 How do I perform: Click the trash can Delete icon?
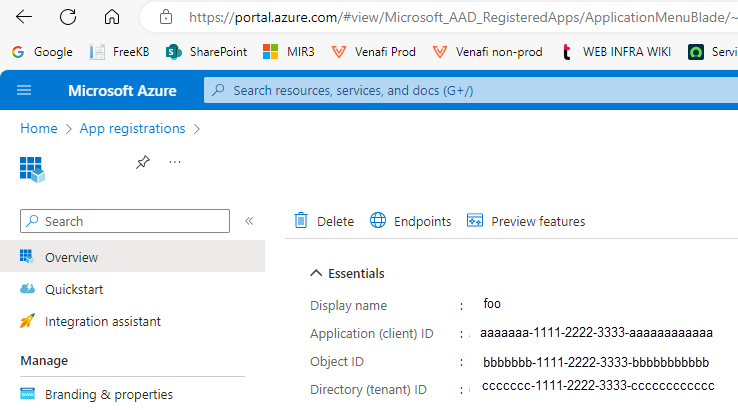click(301, 220)
